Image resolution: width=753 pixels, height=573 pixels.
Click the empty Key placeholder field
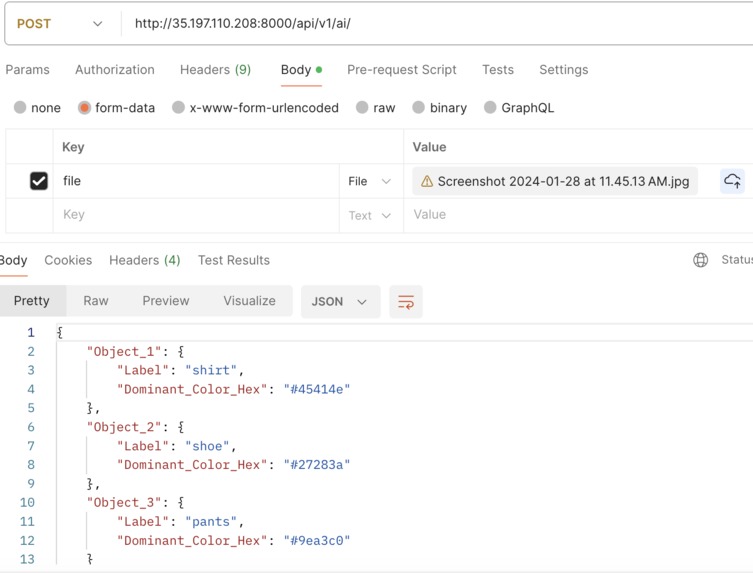click(196, 215)
